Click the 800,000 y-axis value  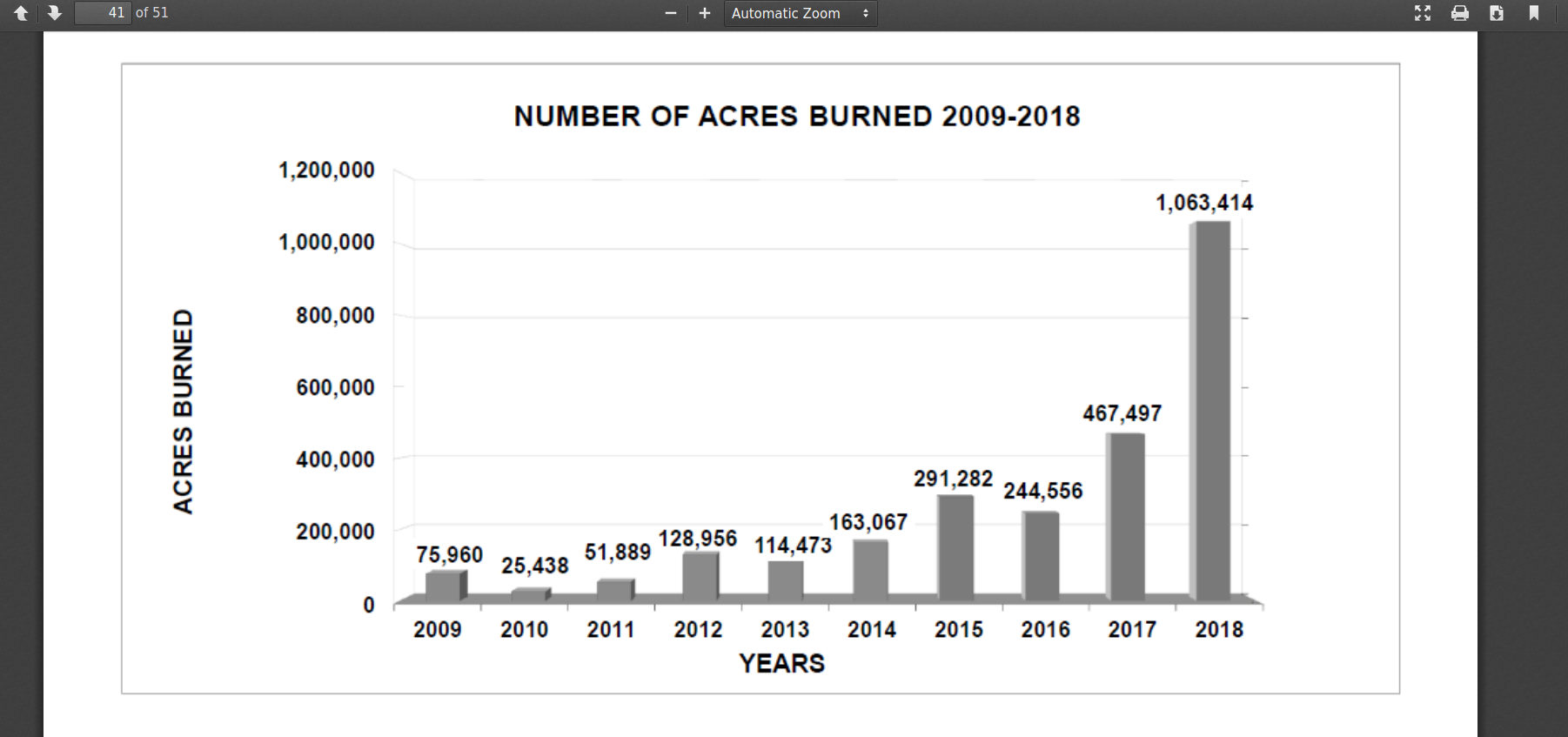pyautogui.click(x=335, y=315)
